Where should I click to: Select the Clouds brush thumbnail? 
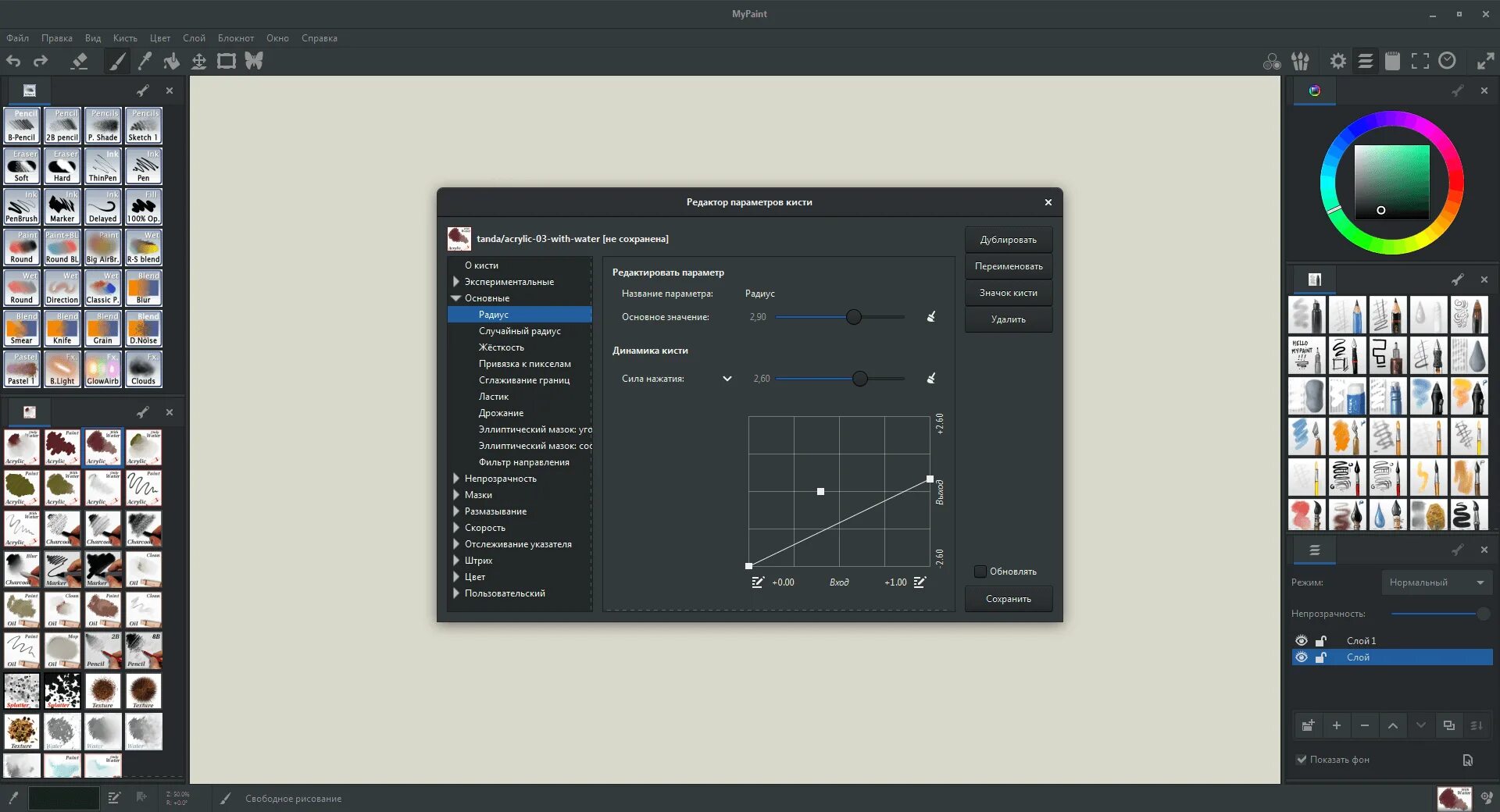(x=144, y=369)
